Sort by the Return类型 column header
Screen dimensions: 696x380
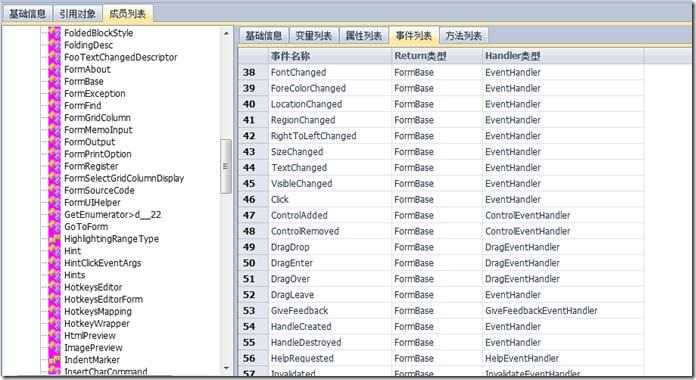[x=437, y=56]
